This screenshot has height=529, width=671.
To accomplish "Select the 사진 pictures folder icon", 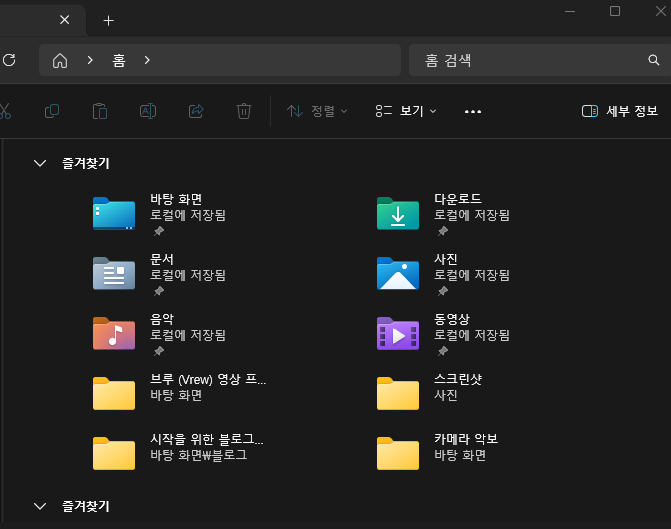I will pyautogui.click(x=398, y=273).
